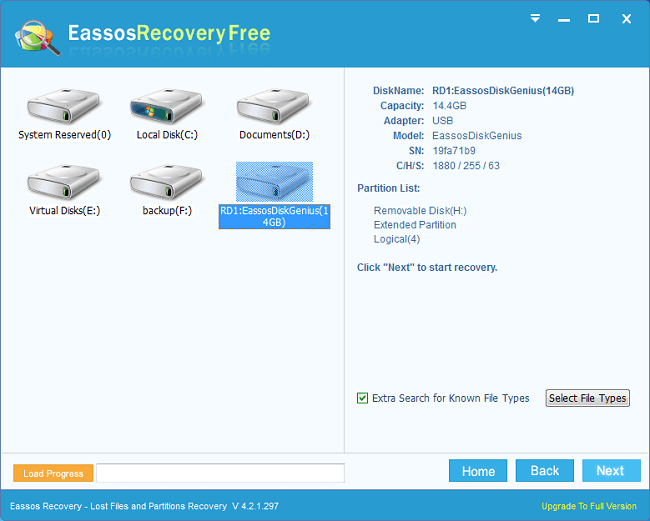Screen dimensions: 650x521
Task: Click the Partition List heading
Action: (388, 188)
